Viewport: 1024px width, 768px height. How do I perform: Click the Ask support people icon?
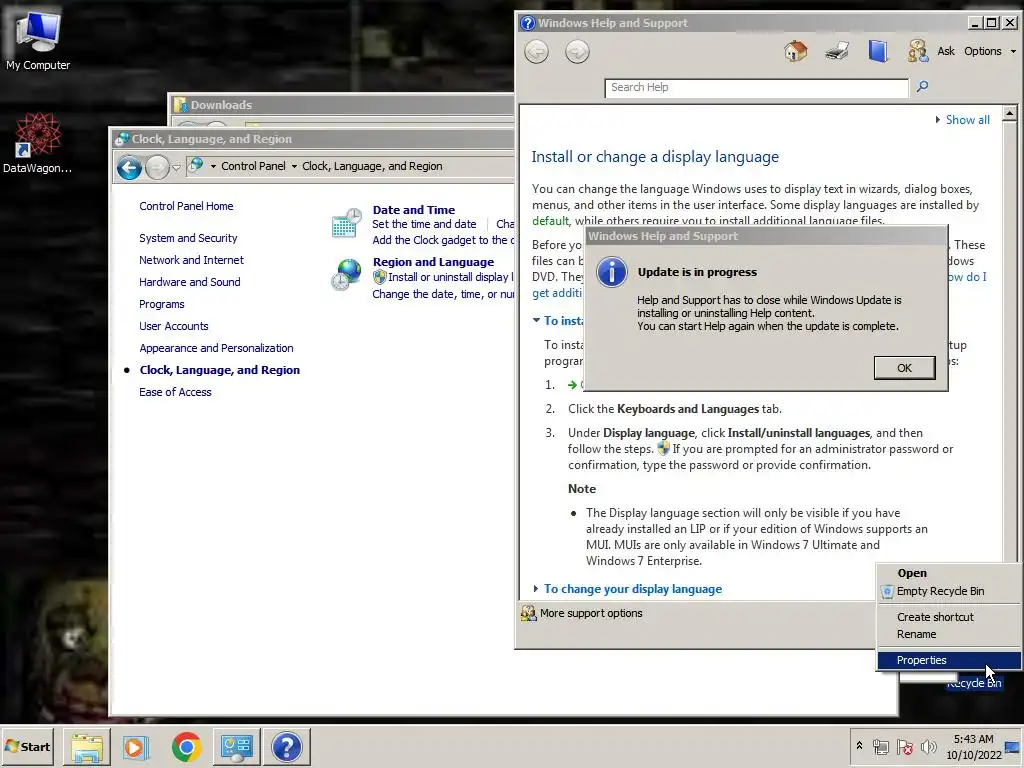918,51
